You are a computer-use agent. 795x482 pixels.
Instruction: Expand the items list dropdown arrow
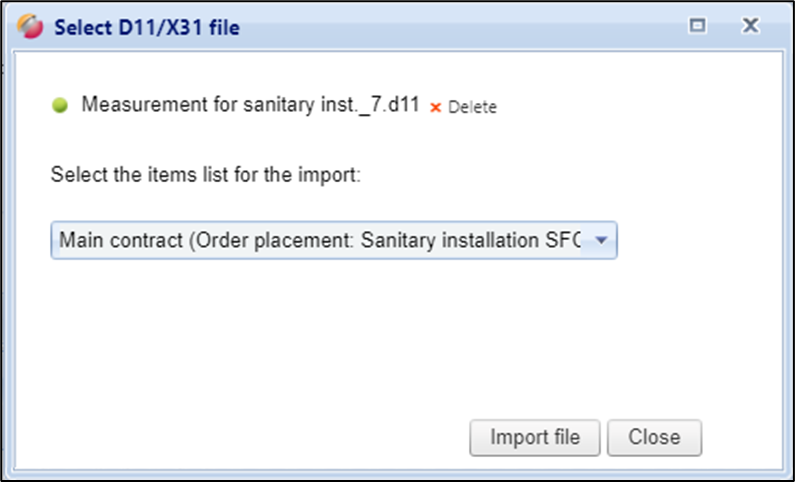point(600,240)
